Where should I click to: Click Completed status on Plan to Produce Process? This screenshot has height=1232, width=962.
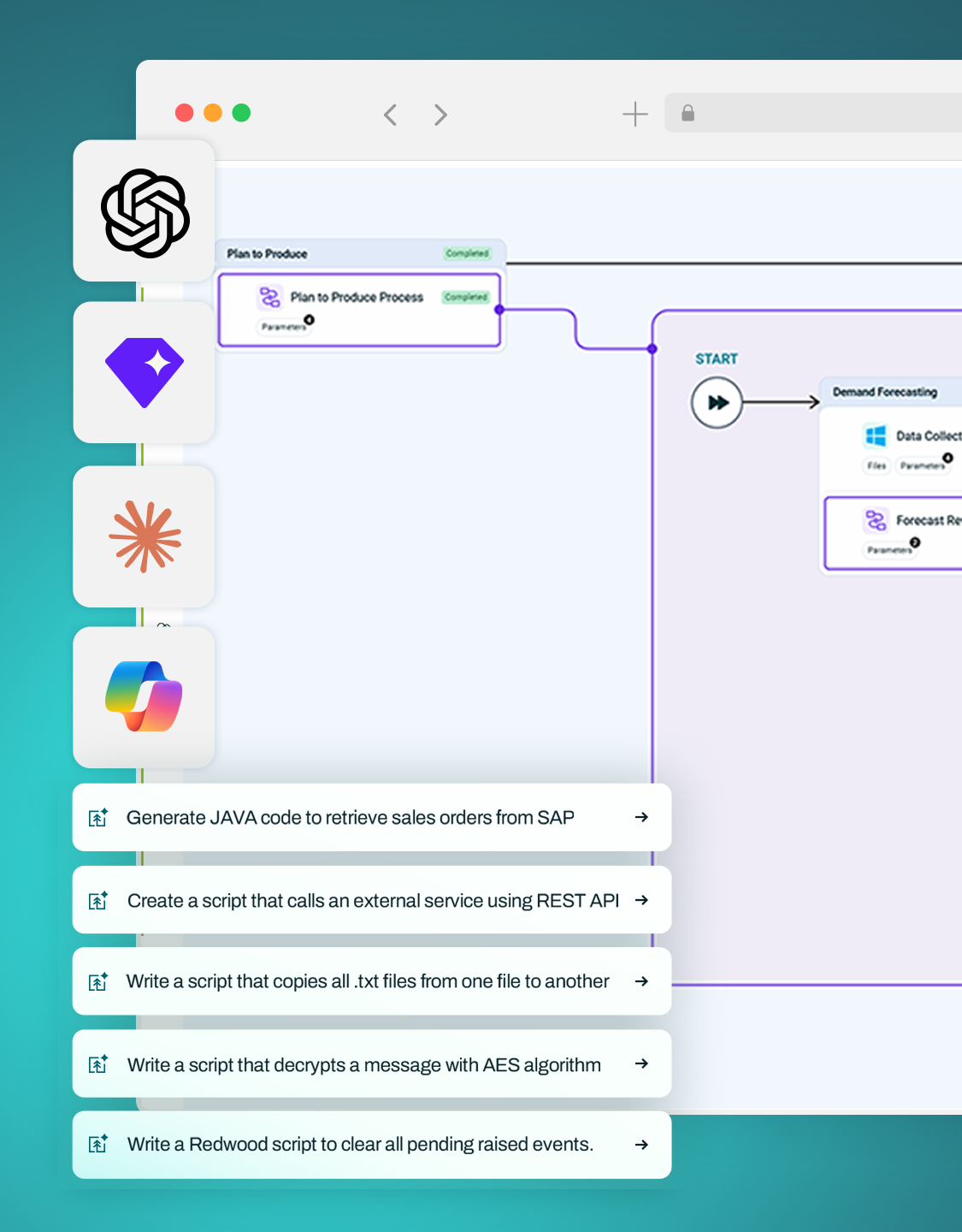(466, 297)
